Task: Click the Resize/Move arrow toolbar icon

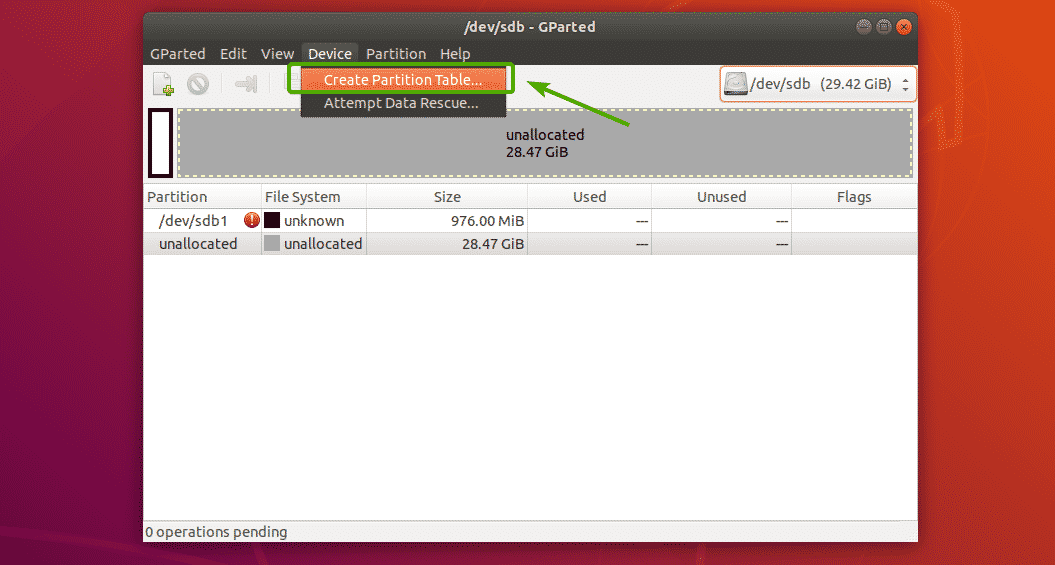Action: [246, 84]
